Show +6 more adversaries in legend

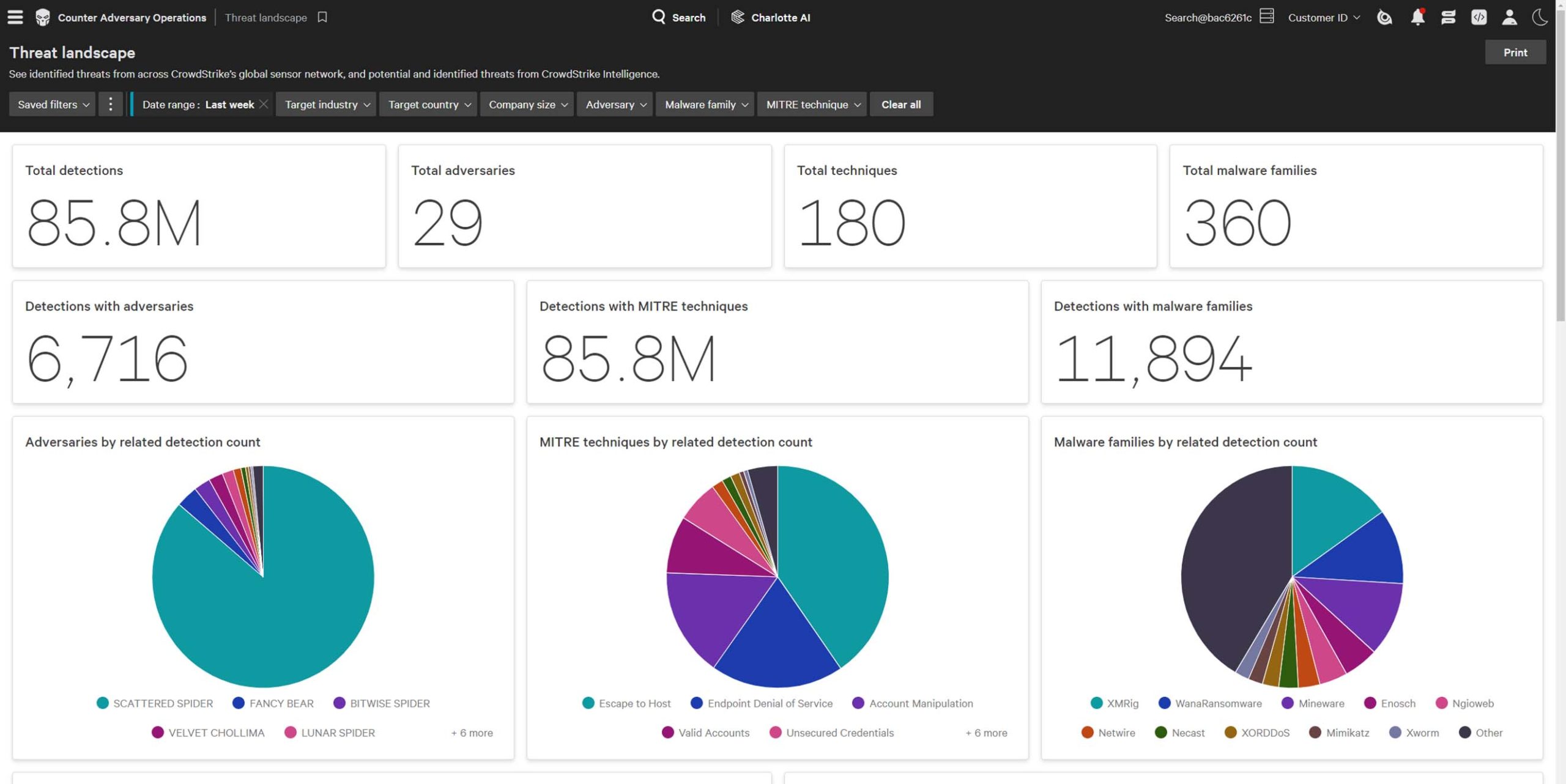click(472, 732)
